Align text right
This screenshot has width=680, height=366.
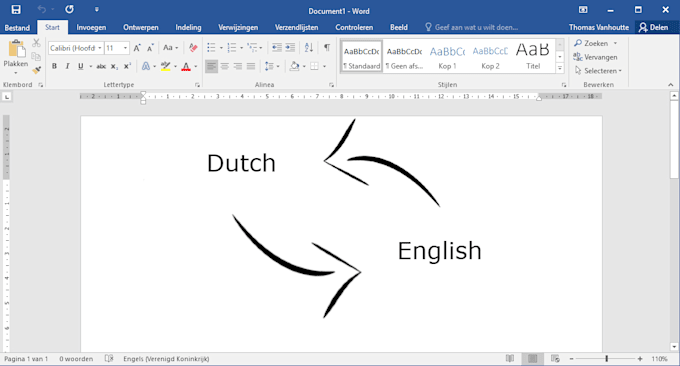[x=238, y=66]
